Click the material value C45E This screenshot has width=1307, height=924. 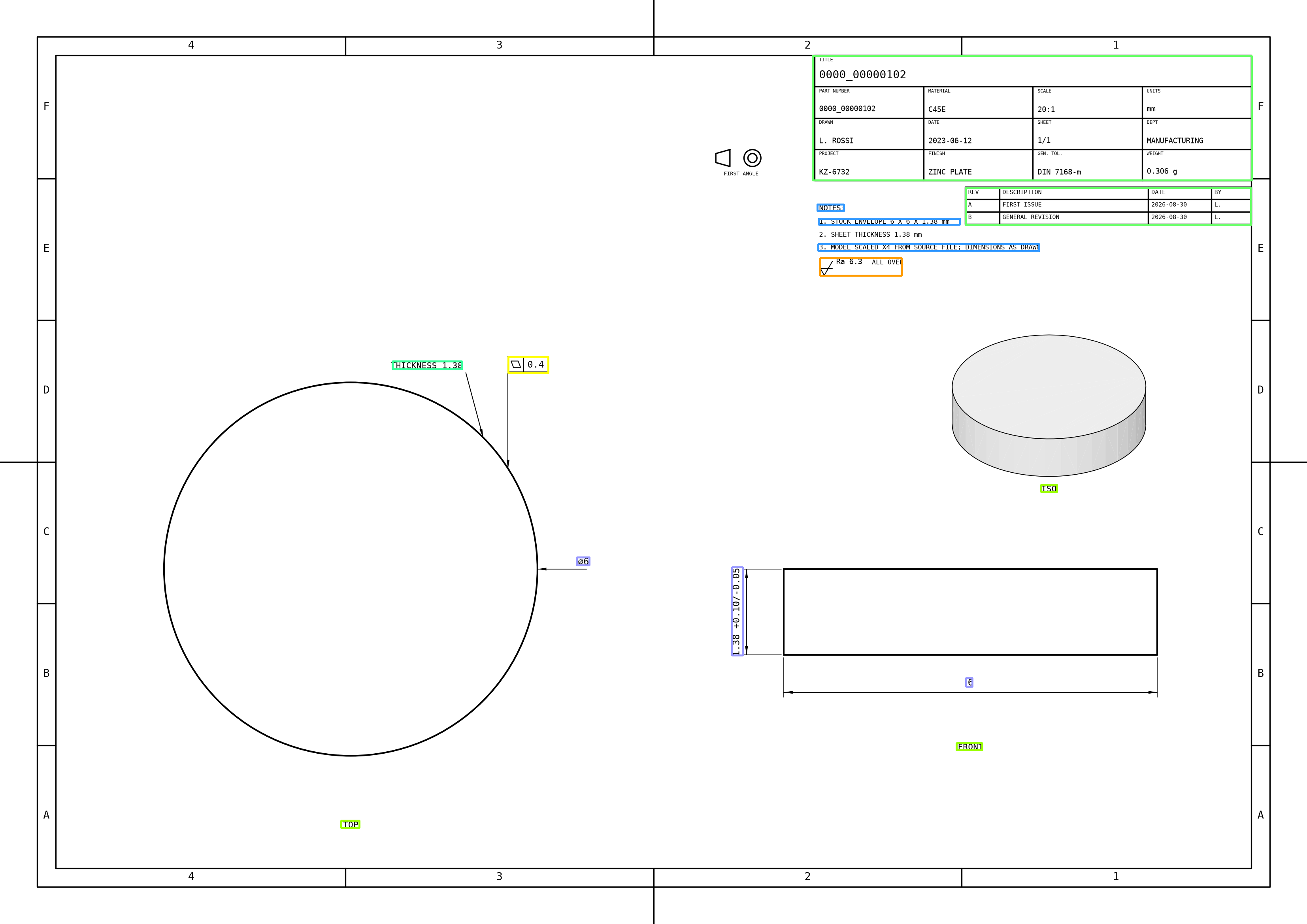[x=937, y=109]
